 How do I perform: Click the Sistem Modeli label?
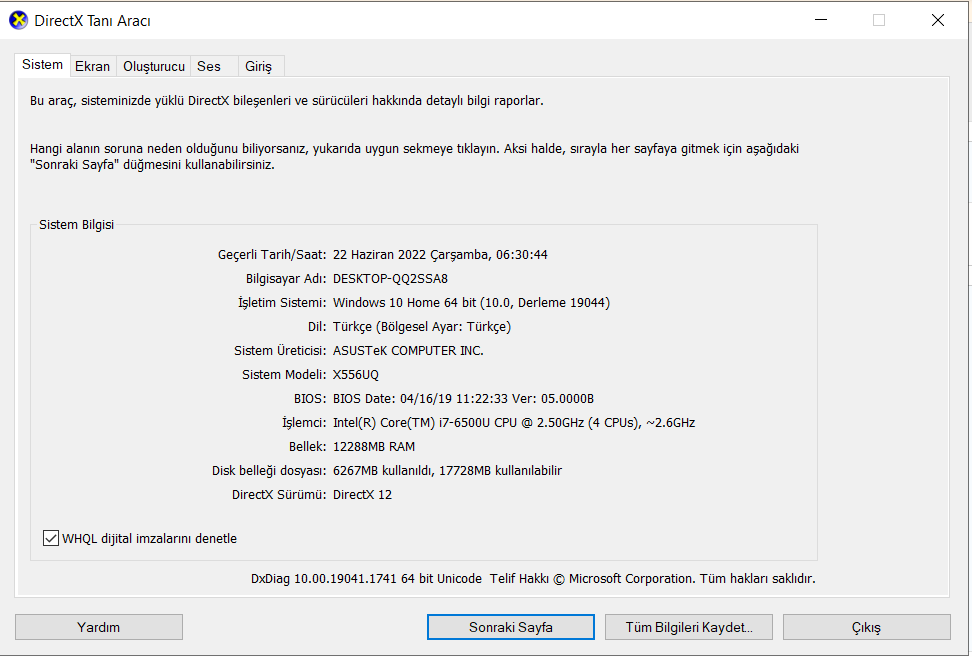pyautogui.click(x=284, y=375)
